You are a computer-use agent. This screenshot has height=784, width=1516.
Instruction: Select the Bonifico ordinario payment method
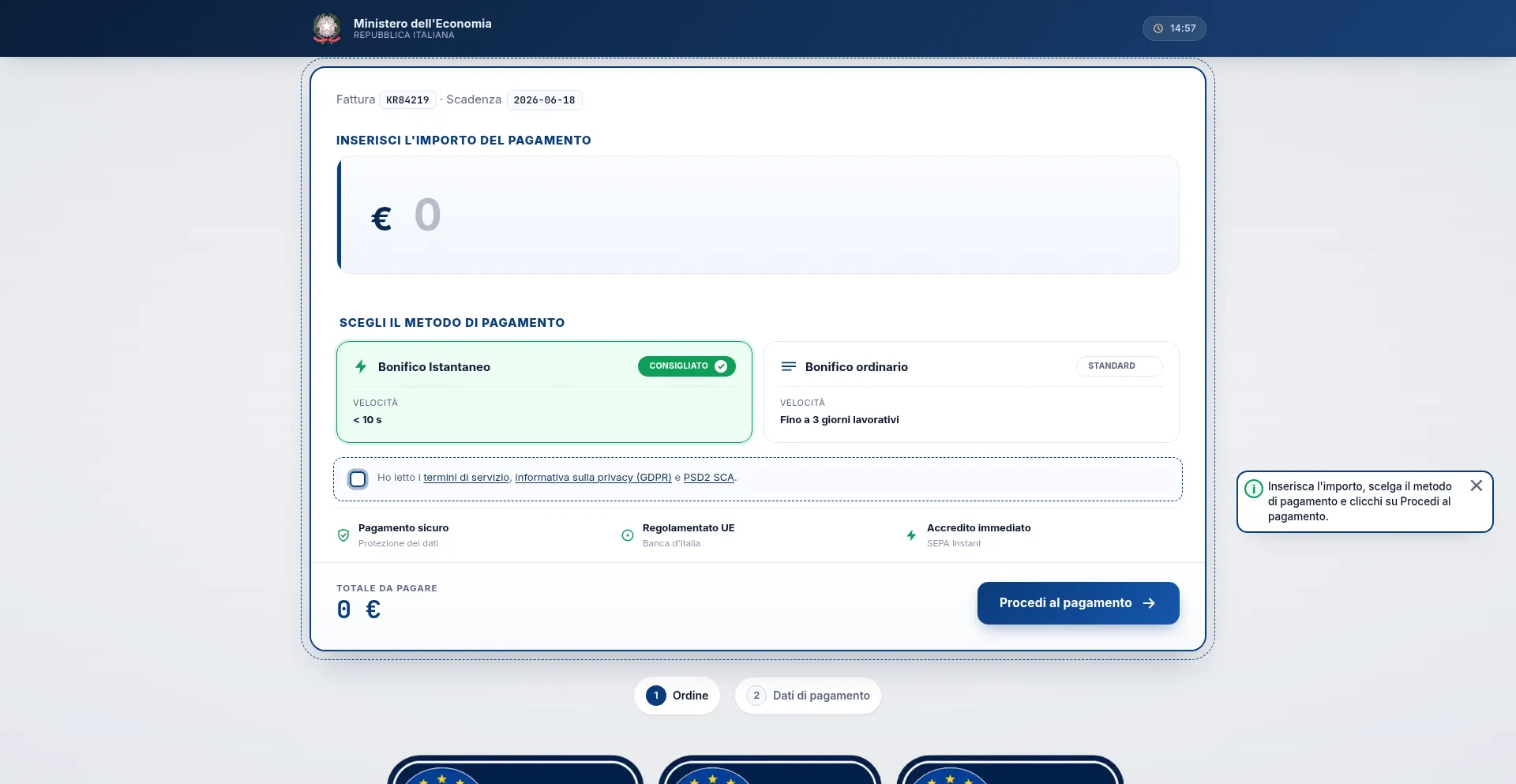tap(971, 392)
